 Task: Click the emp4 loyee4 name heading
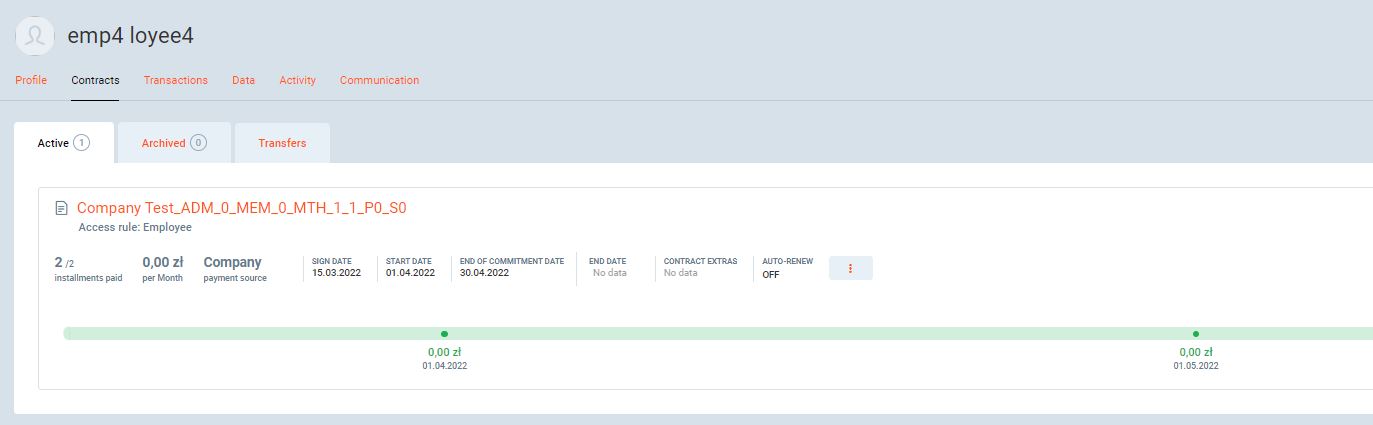point(130,36)
